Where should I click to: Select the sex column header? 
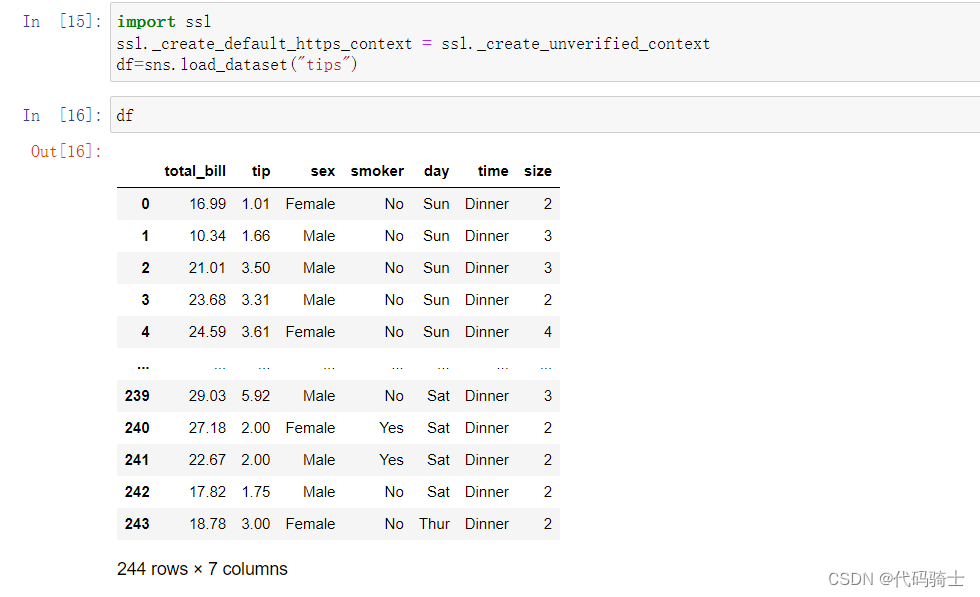(x=322, y=171)
